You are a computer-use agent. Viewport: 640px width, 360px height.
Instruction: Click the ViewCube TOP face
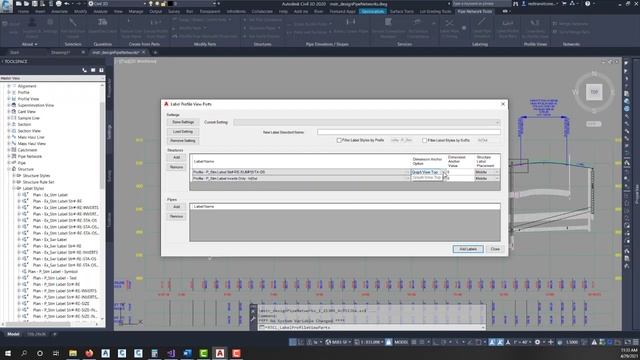point(594,92)
